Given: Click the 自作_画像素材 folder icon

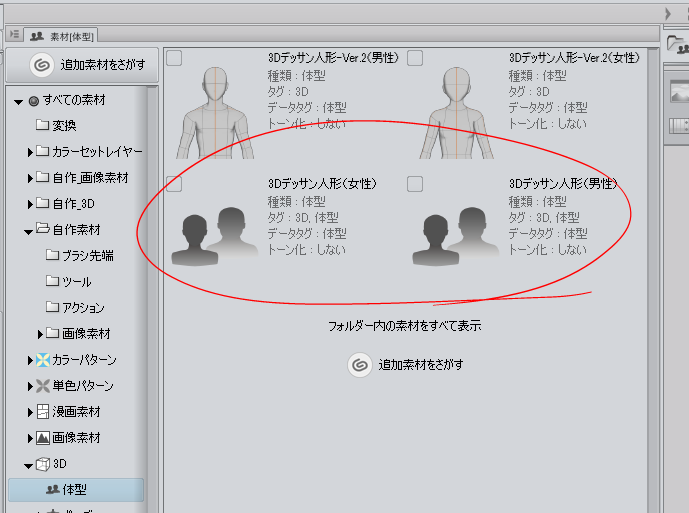Looking at the screenshot, I should pos(42,177).
